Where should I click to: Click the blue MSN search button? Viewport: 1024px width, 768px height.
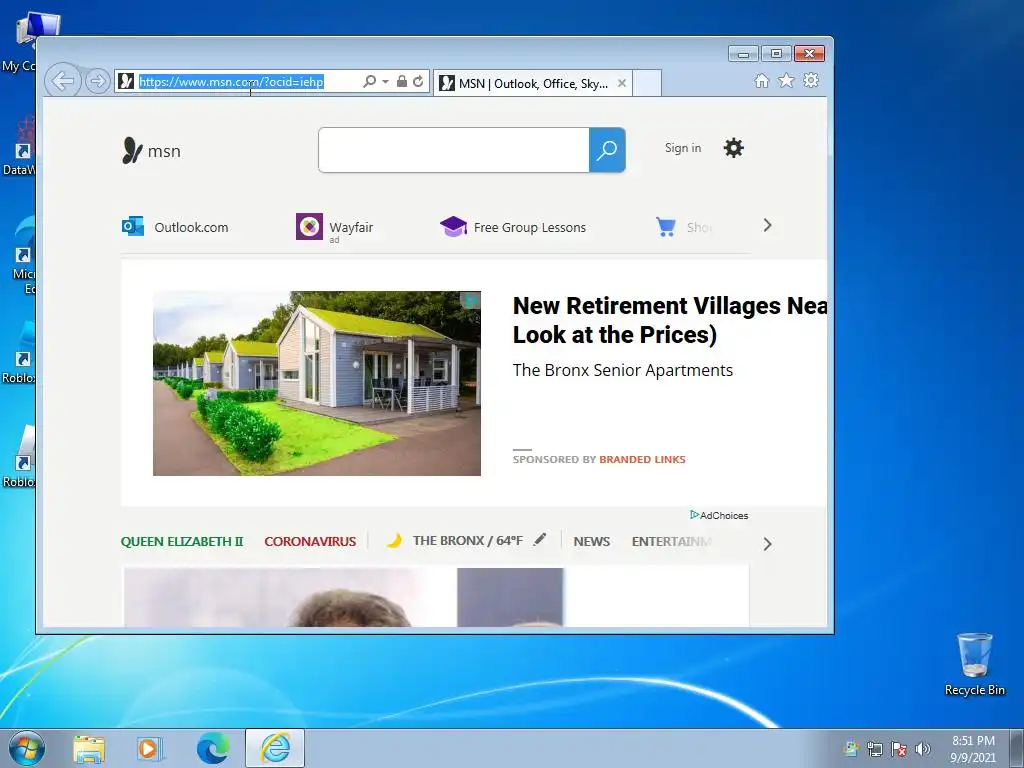(607, 150)
